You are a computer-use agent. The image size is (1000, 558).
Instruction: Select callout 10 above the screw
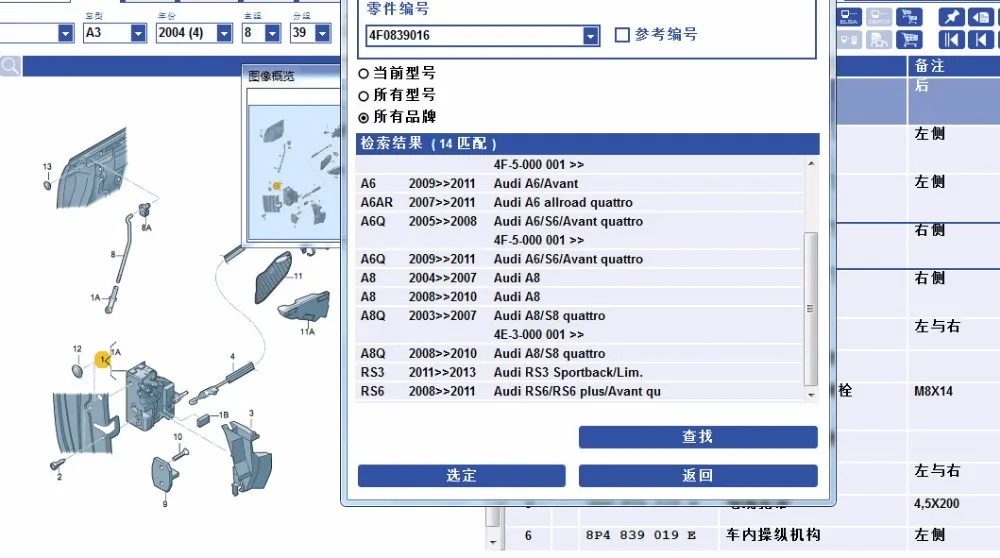(x=178, y=437)
